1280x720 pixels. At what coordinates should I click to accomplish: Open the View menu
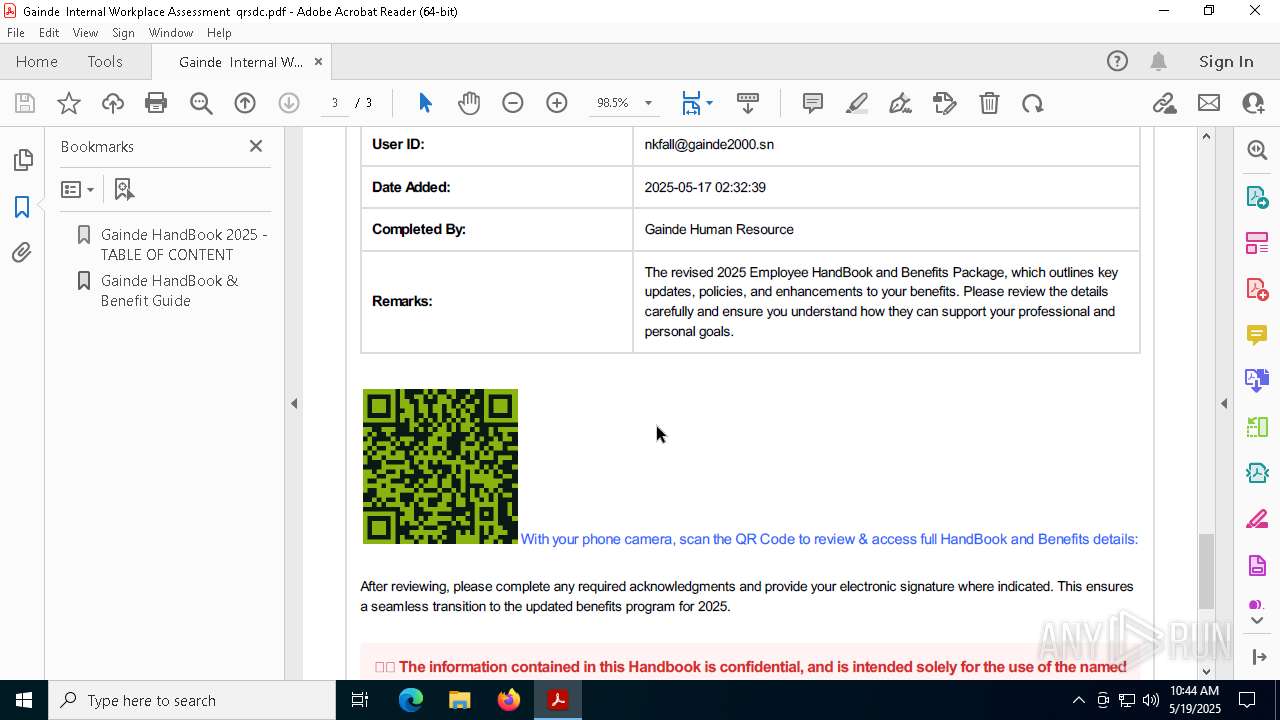point(85,33)
